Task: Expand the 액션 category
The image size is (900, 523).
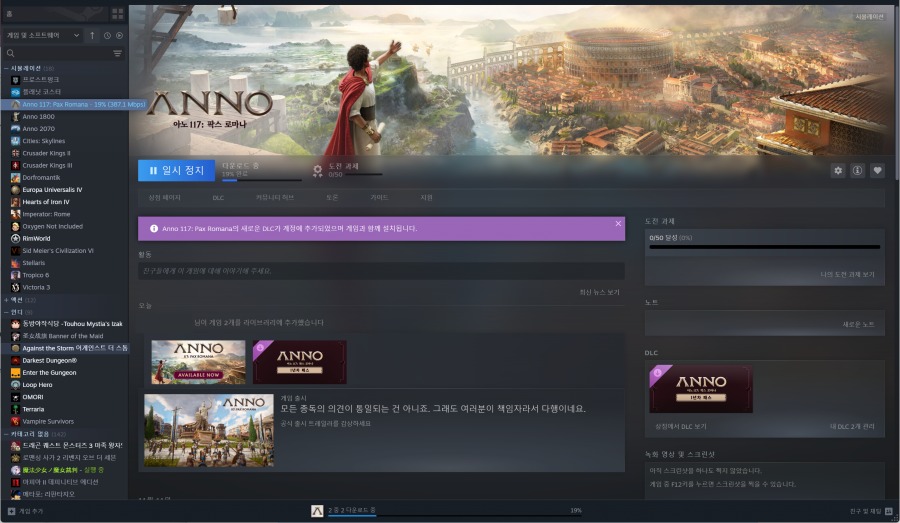Action: (5, 300)
